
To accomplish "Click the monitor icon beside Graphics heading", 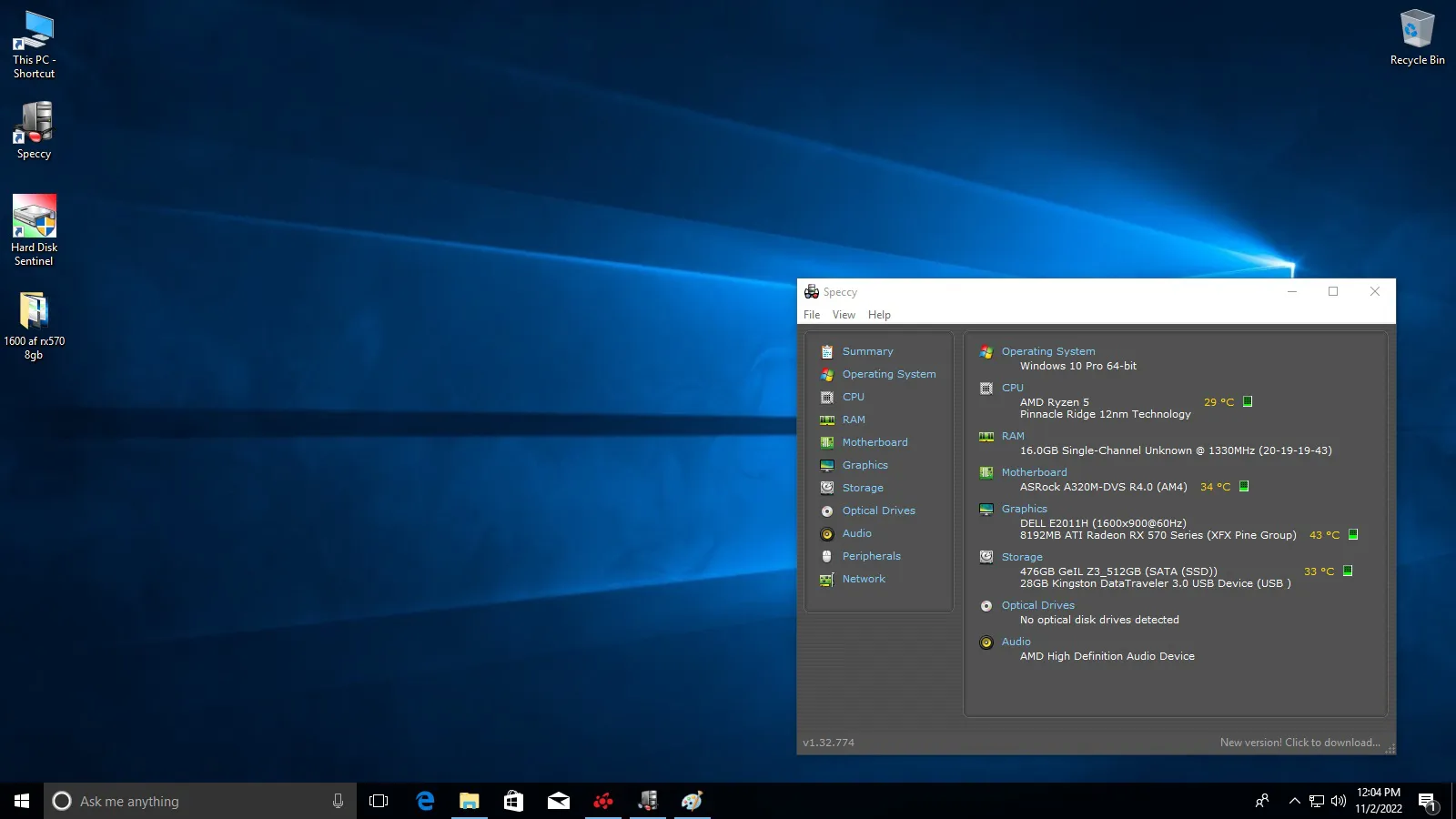I will click(986, 509).
